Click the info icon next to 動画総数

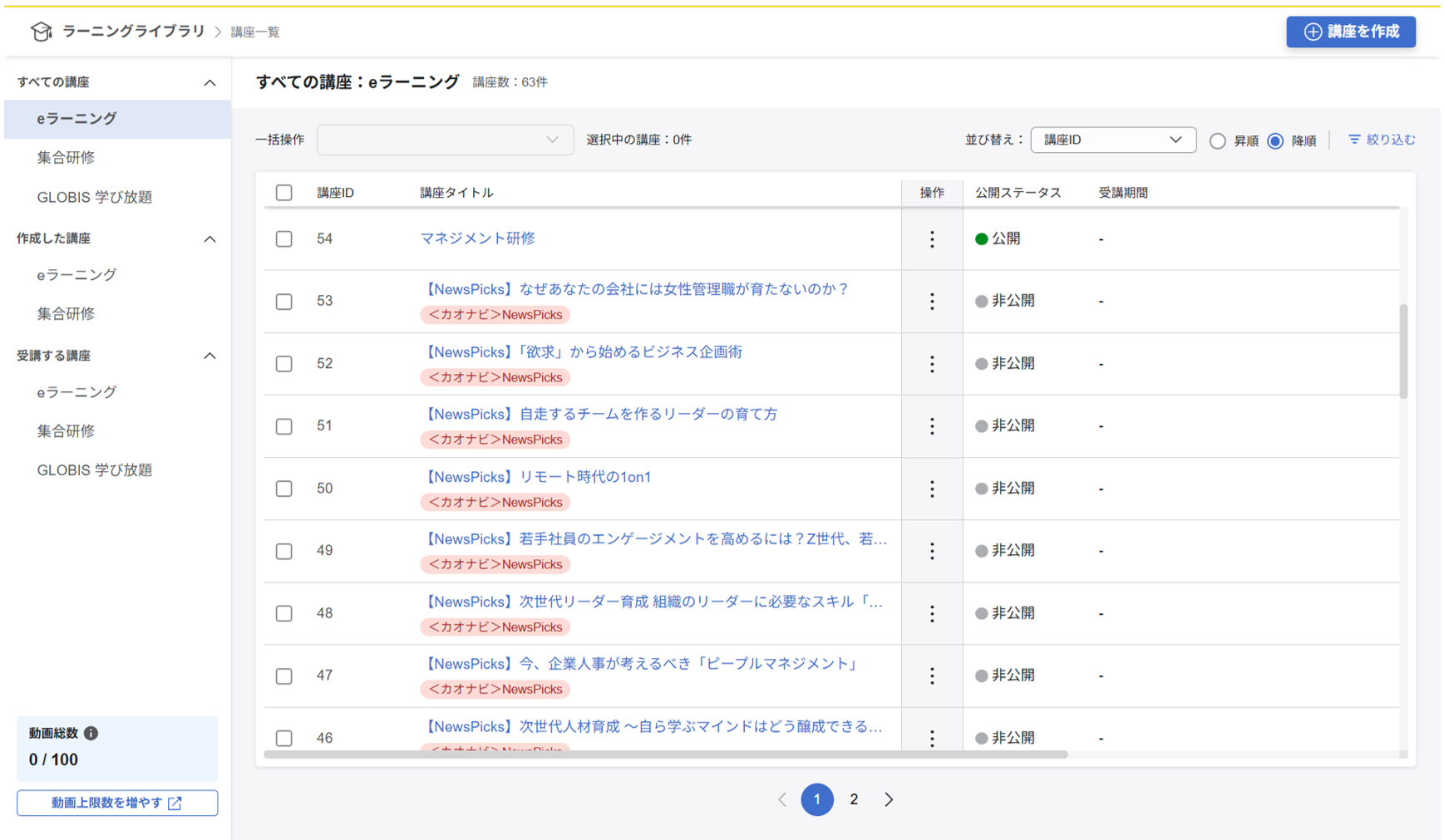tap(91, 734)
